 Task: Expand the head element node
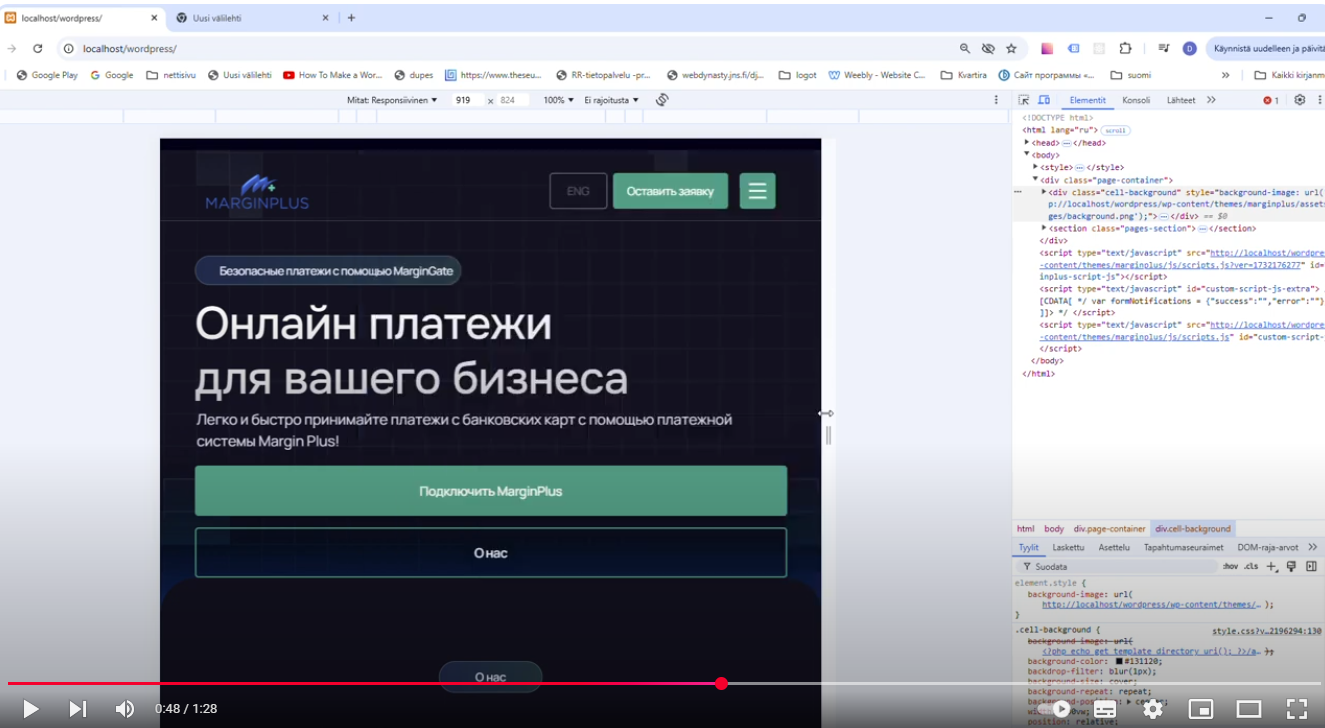pyautogui.click(x=1027, y=142)
